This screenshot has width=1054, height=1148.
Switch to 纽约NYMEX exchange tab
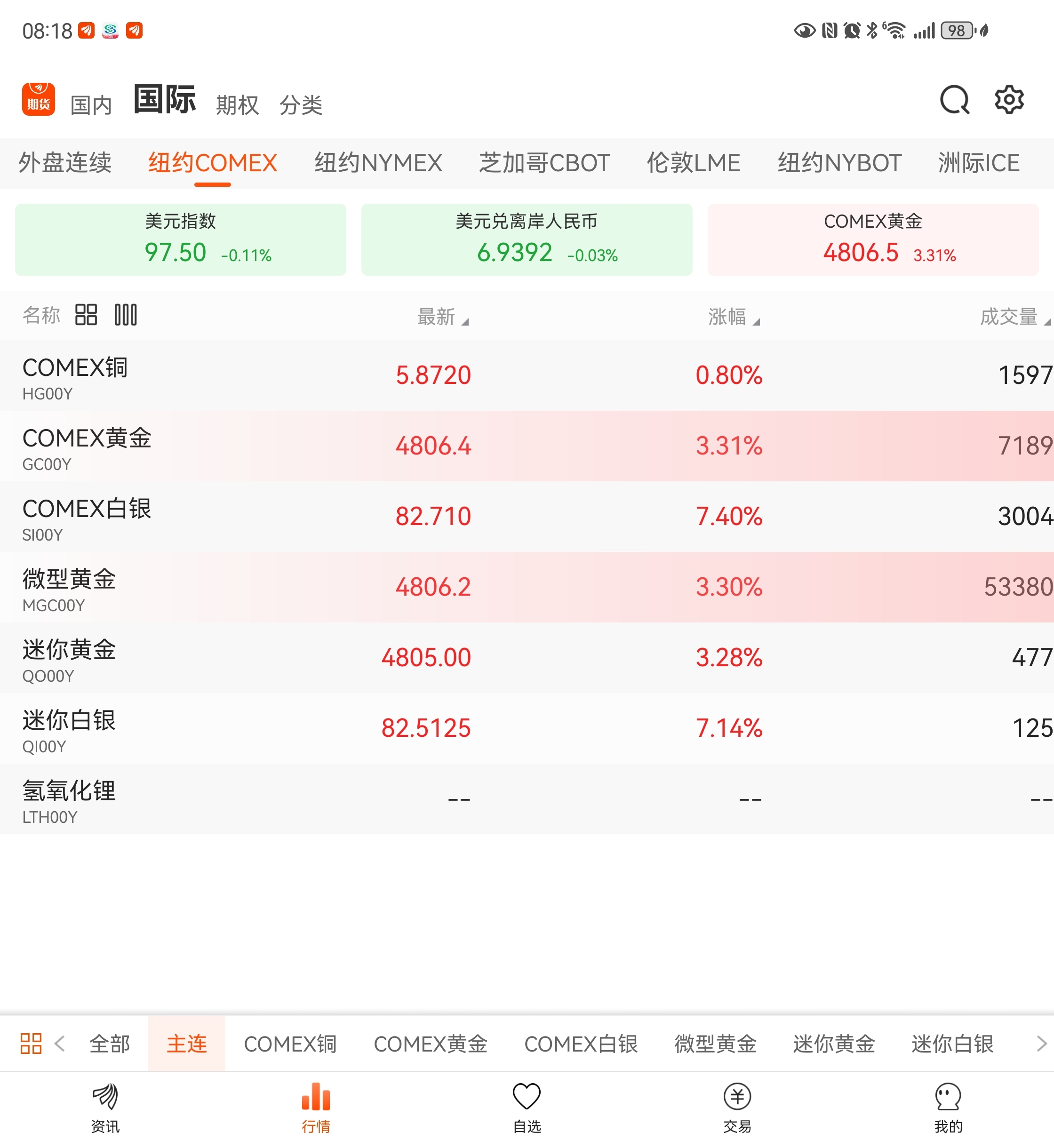(377, 163)
